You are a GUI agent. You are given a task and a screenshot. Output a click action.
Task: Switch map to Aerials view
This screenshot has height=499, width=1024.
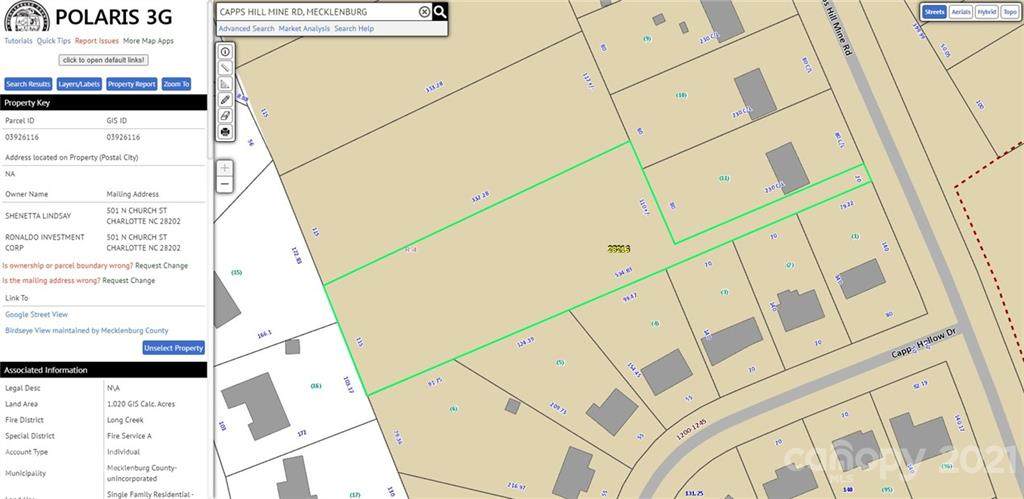point(961,12)
